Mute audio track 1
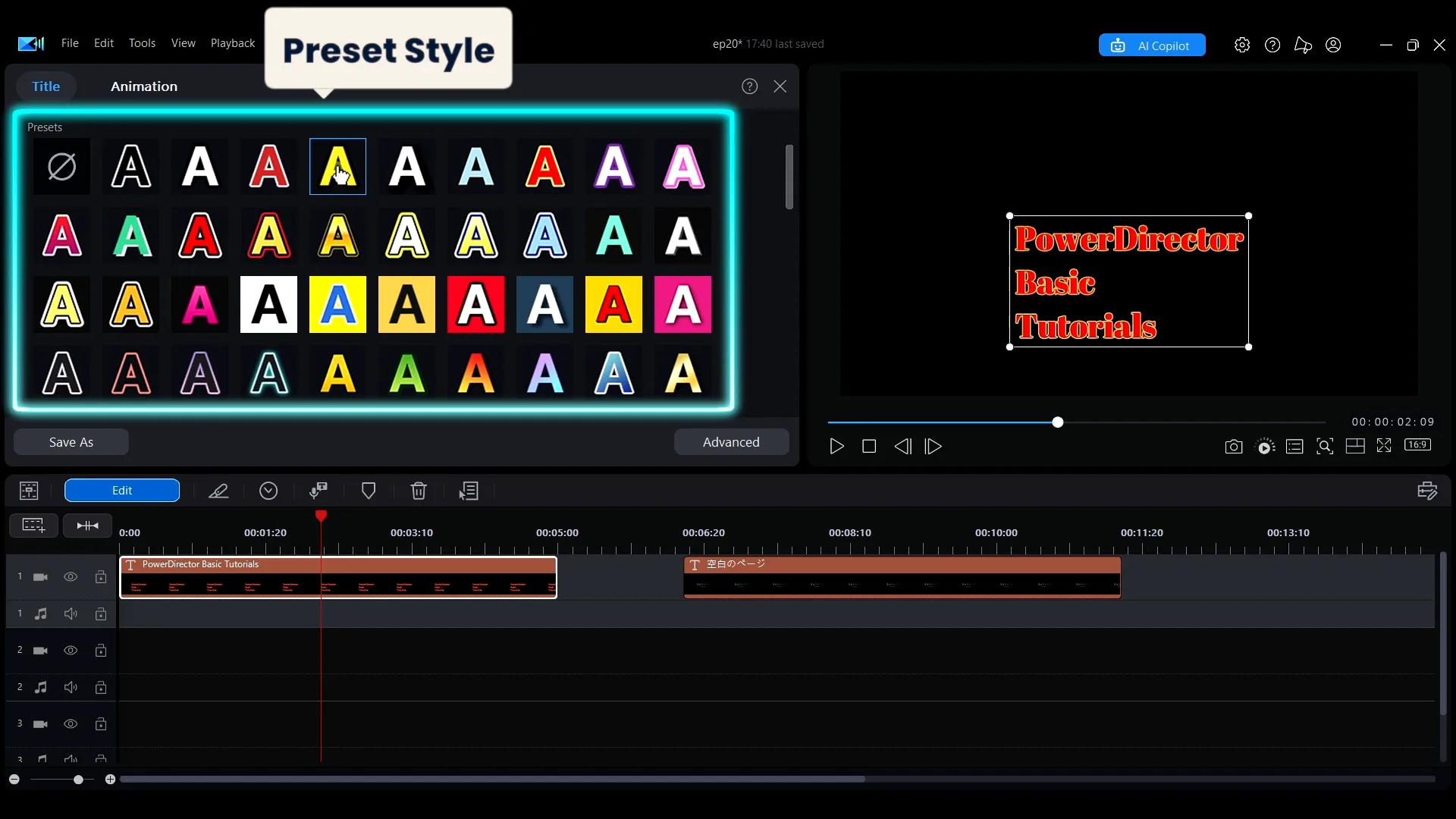The image size is (1456, 819). click(71, 613)
